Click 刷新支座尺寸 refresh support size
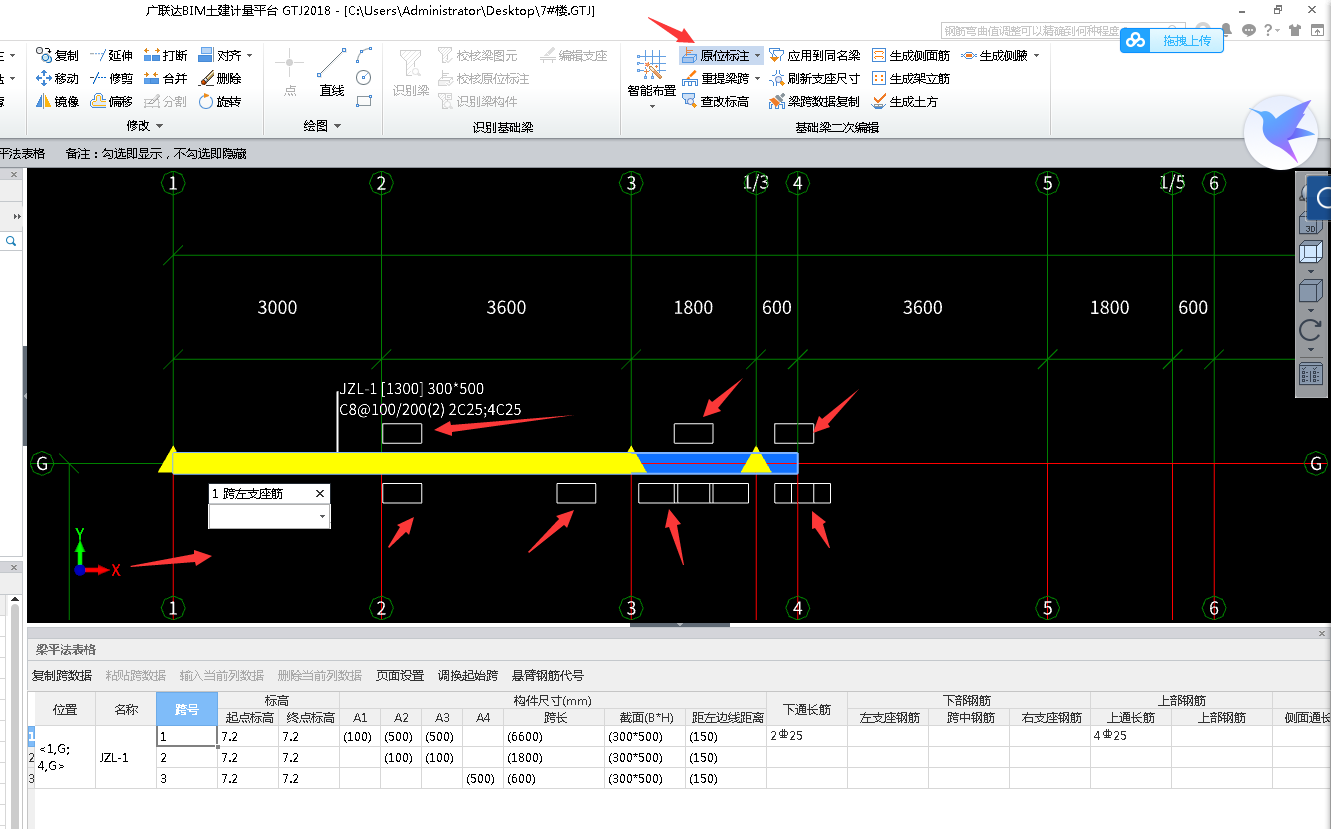1331x829 pixels. point(814,78)
